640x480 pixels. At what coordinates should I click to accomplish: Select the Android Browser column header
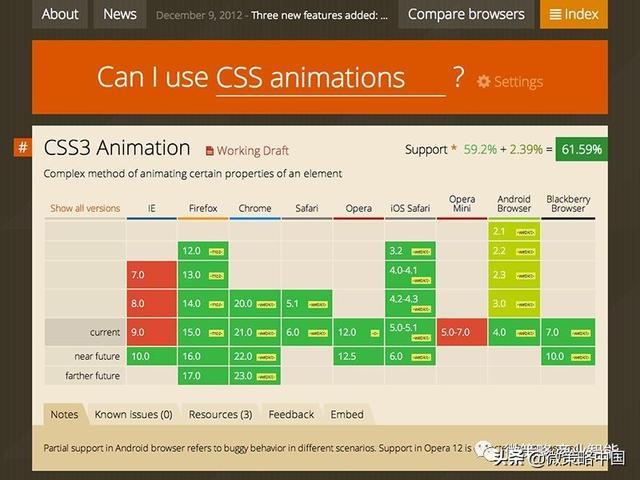point(514,203)
